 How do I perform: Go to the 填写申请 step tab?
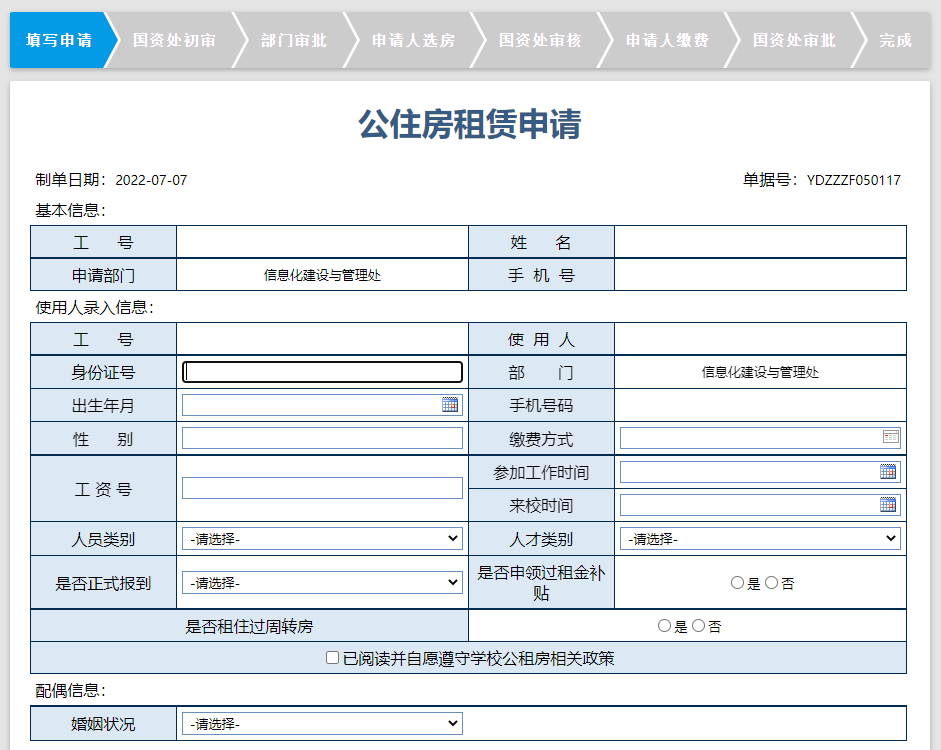[x=58, y=40]
